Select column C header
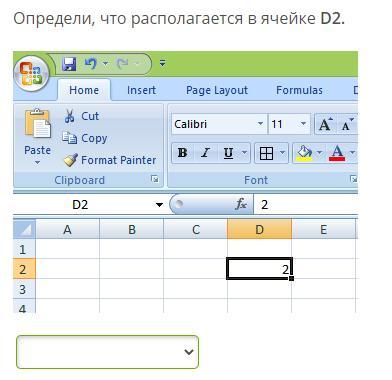 coord(196,229)
